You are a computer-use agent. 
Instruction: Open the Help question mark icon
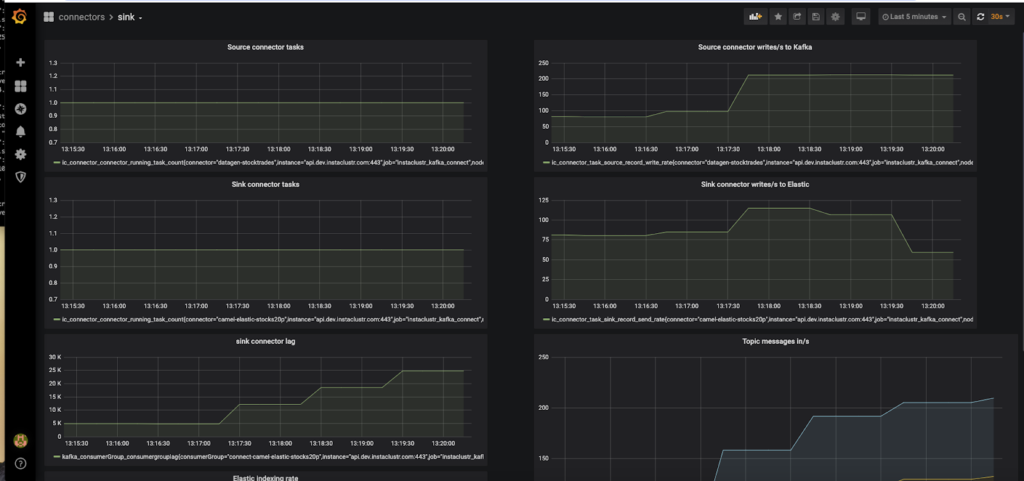(x=20, y=463)
